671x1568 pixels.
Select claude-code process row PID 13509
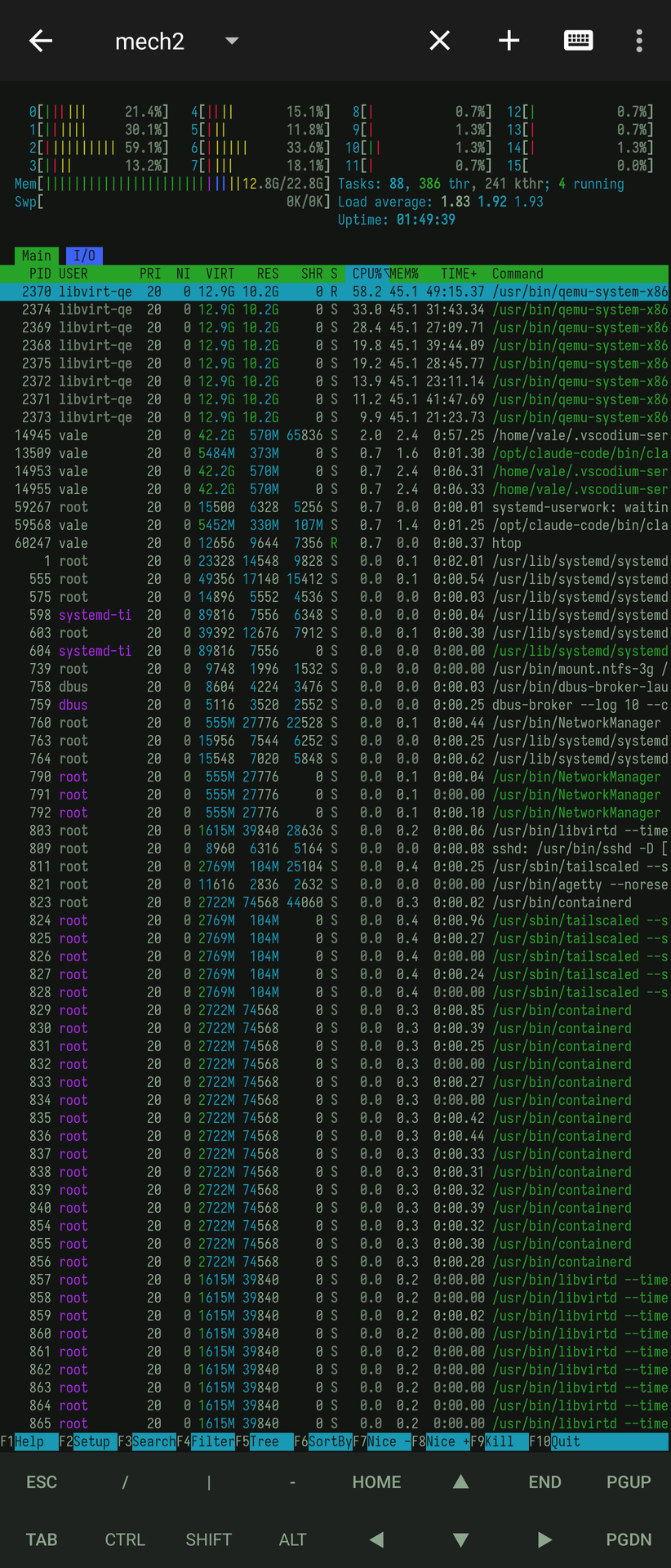click(335, 453)
